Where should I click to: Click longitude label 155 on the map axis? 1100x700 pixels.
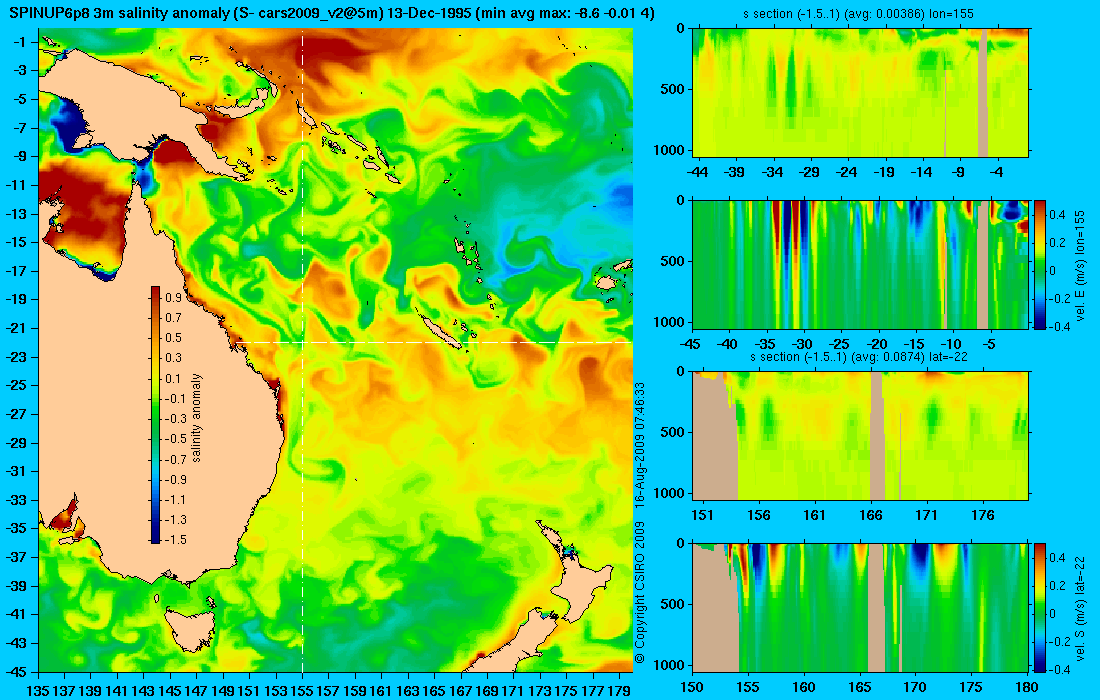click(302, 690)
